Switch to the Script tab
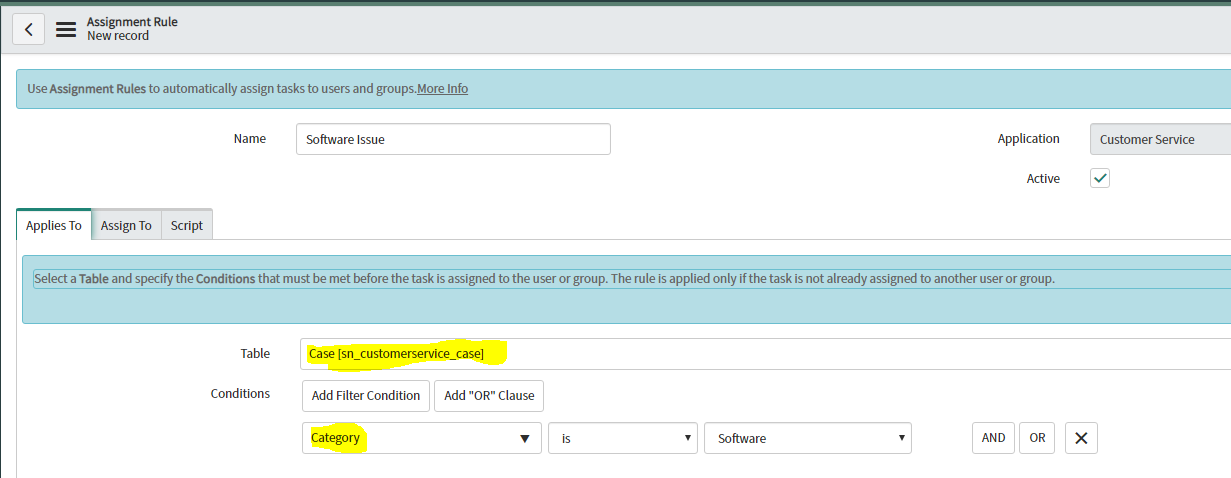 (x=187, y=225)
